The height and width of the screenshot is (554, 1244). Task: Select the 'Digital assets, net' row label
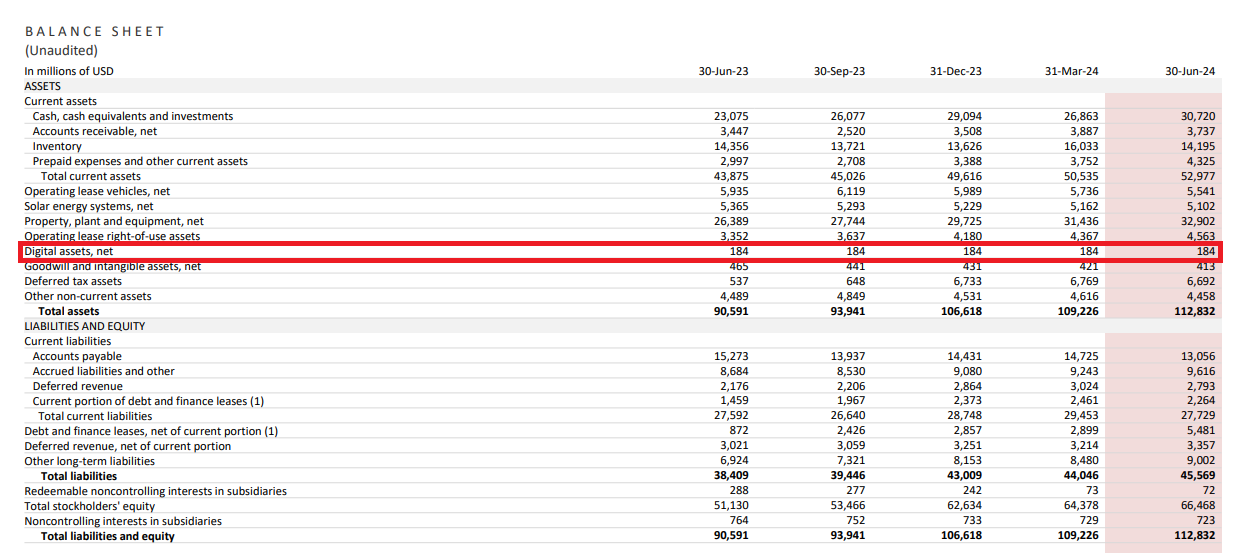69,251
